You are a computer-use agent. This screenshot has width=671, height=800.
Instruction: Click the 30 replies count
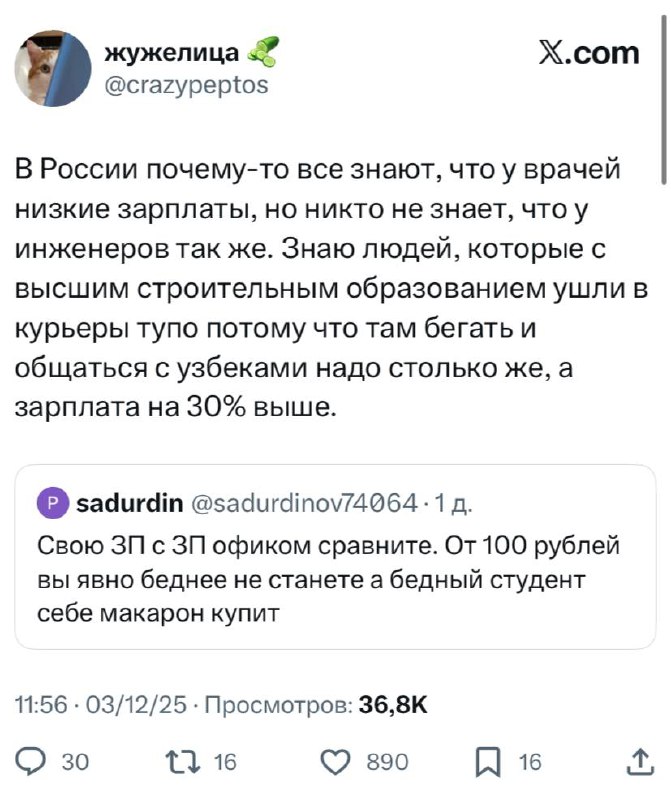click(75, 763)
